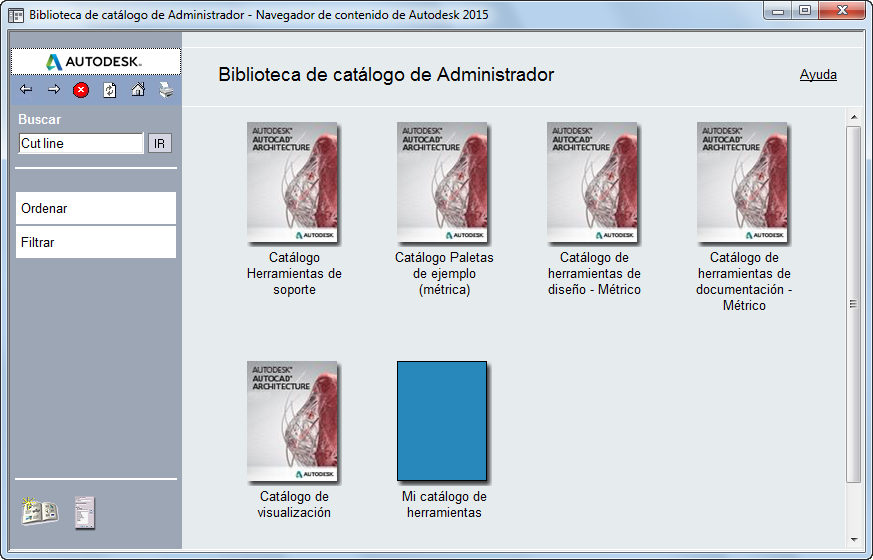
Task: Open the Ayuda help link
Action: click(x=818, y=75)
